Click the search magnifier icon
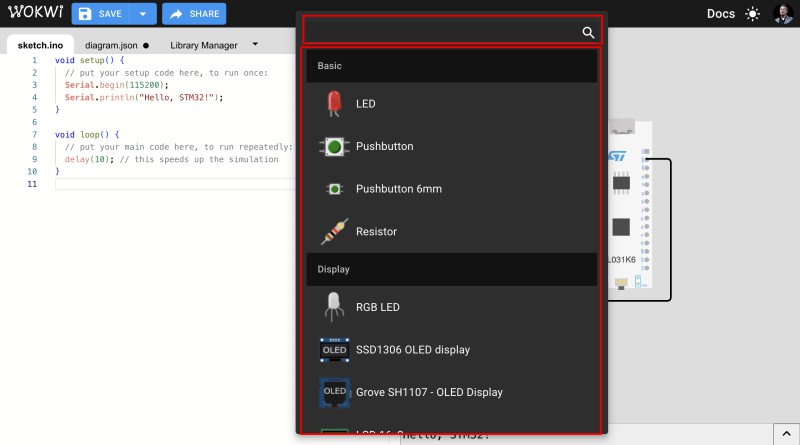 point(588,32)
